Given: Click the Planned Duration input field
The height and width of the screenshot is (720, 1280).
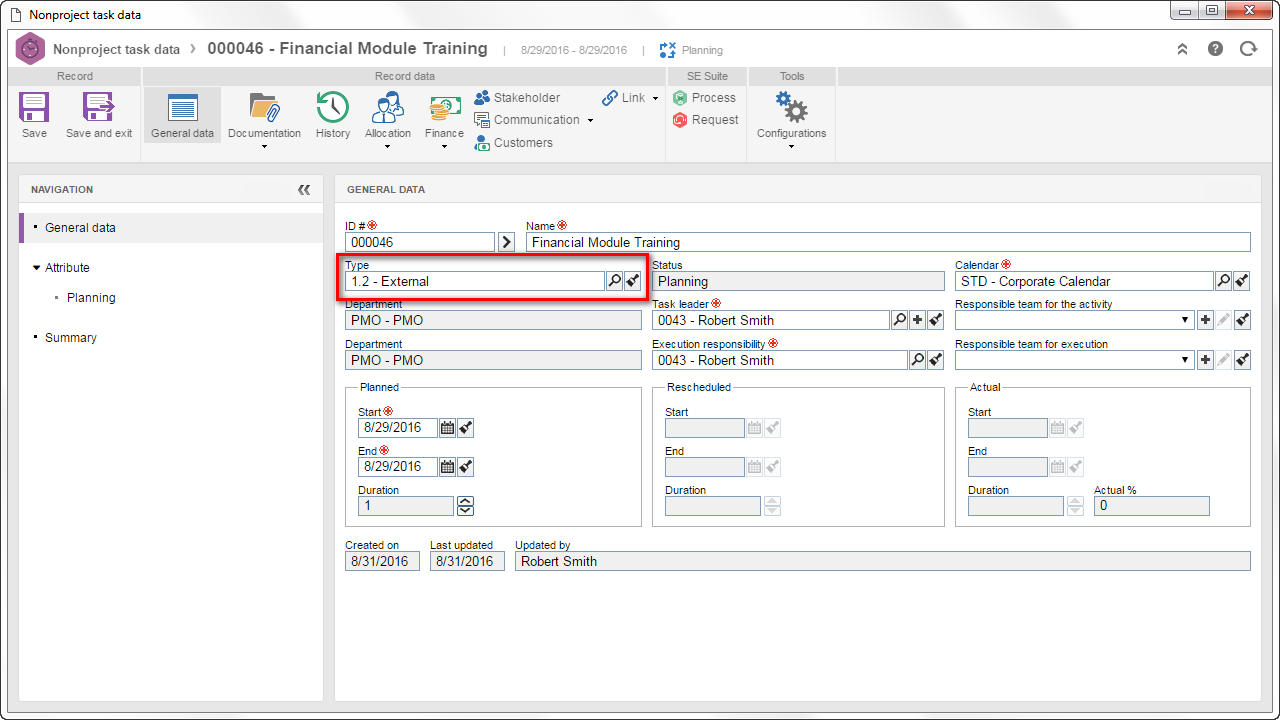Looking at the screenshot, I should (x=406, y=506).
